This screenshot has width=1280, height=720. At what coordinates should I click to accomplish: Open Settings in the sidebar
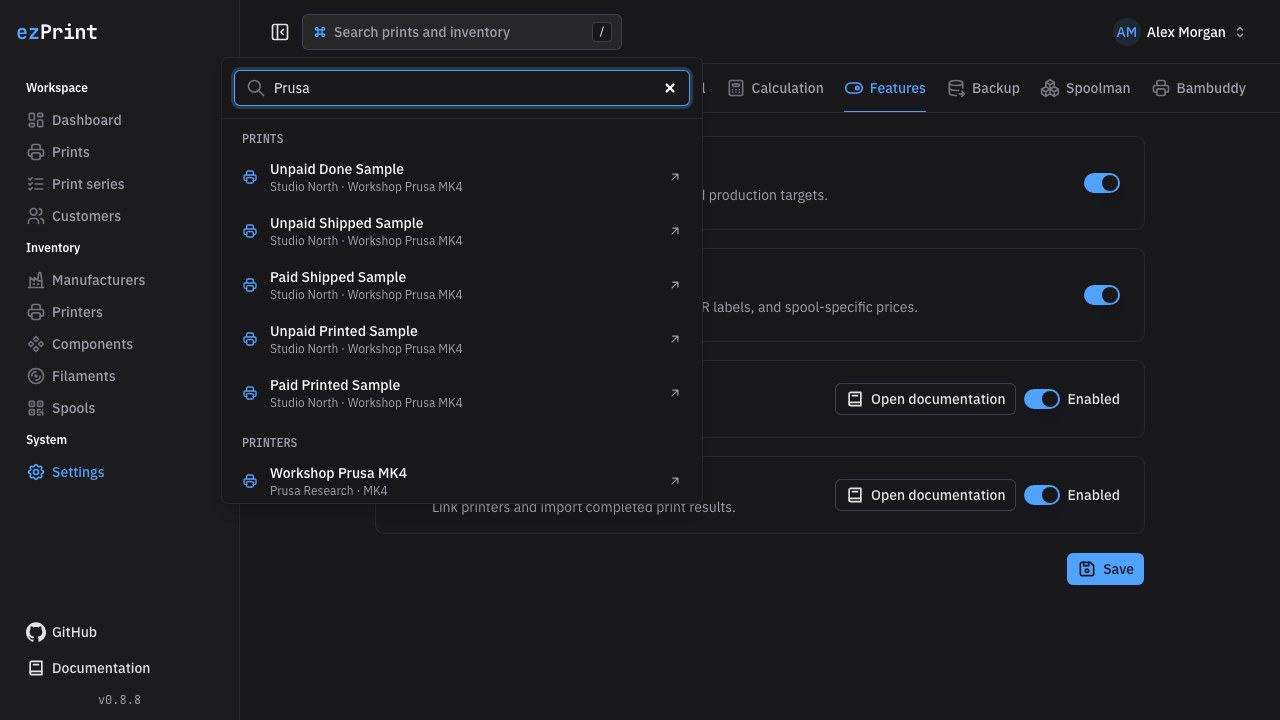(120, 472)
